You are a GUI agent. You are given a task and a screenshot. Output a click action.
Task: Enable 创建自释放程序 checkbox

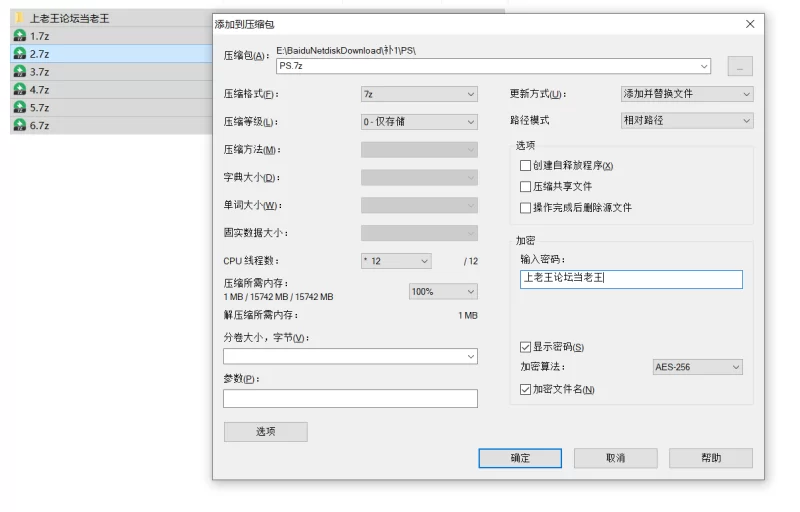click(x=526, y=165)
